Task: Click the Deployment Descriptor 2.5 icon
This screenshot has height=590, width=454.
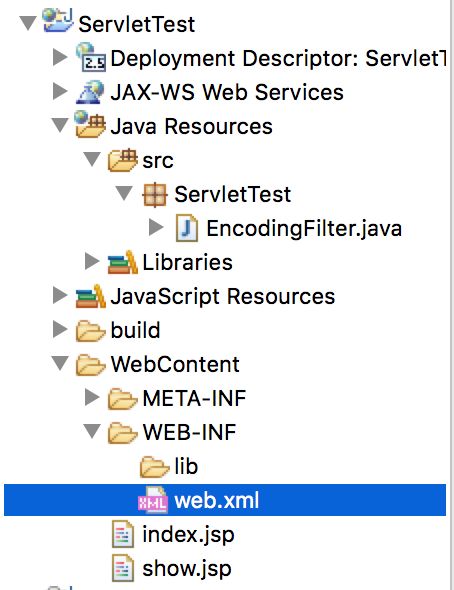Action: click(x=91, y=57)
